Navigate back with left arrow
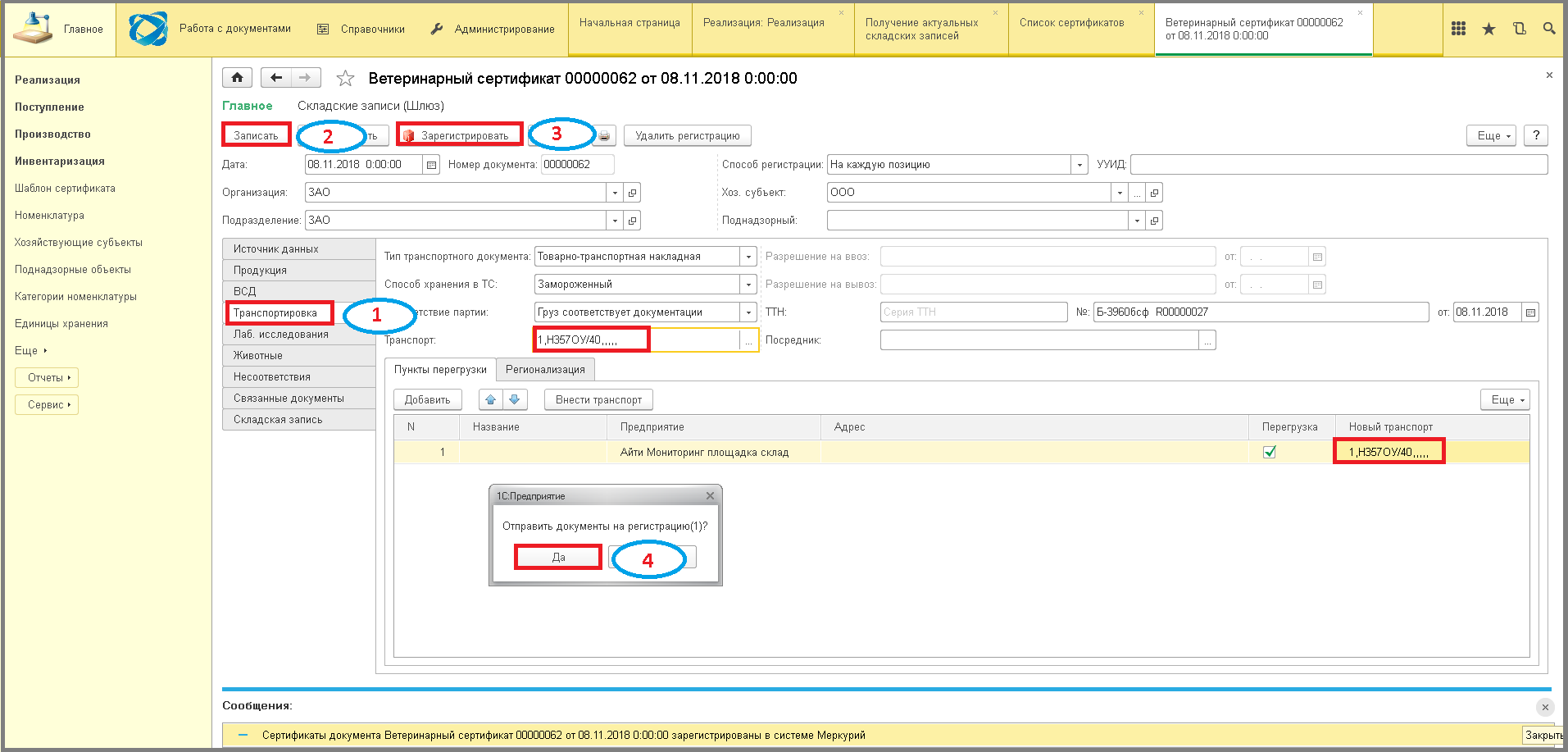 click(x=276, y=78)
